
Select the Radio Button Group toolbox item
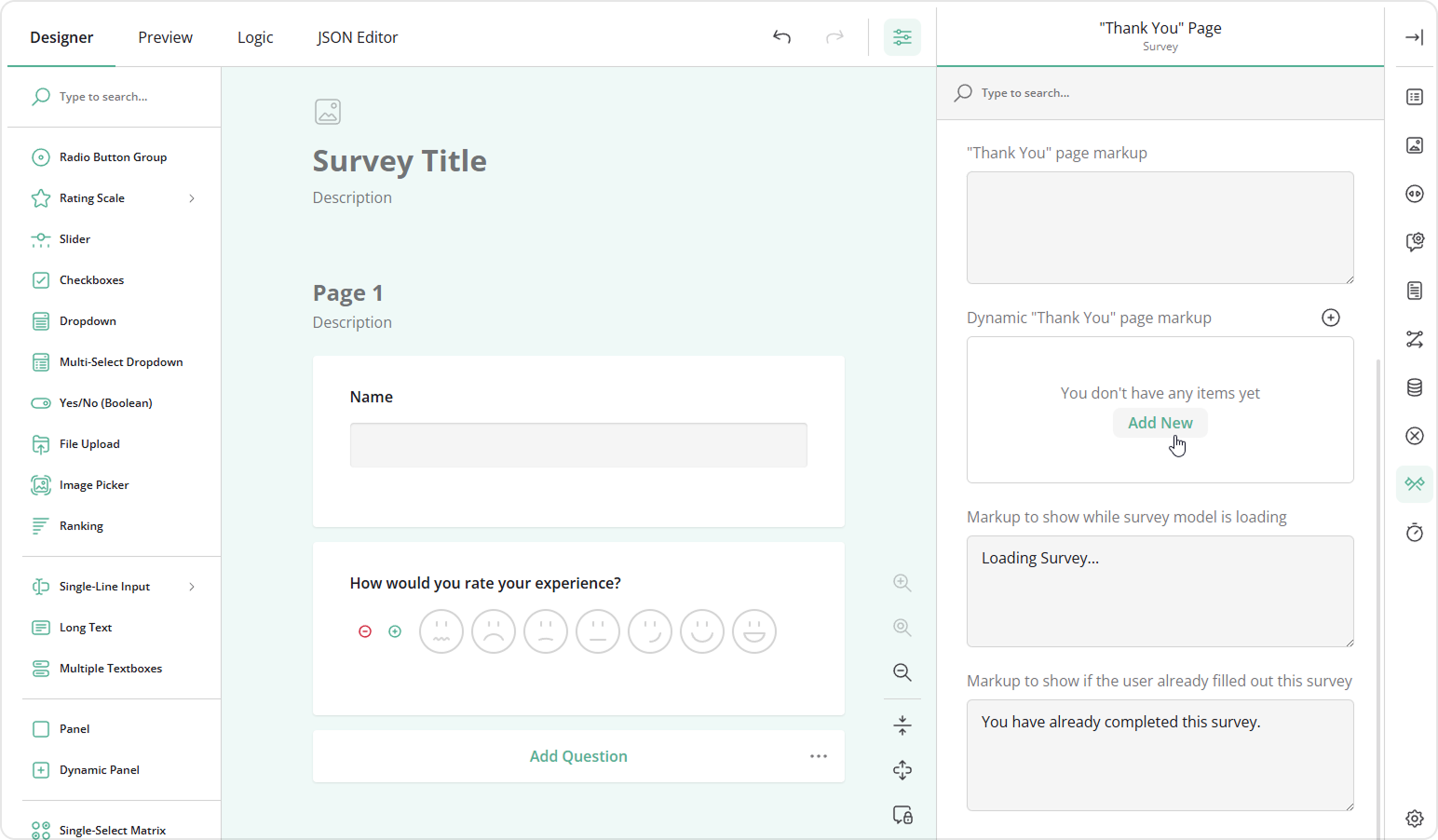click(112, 156)
